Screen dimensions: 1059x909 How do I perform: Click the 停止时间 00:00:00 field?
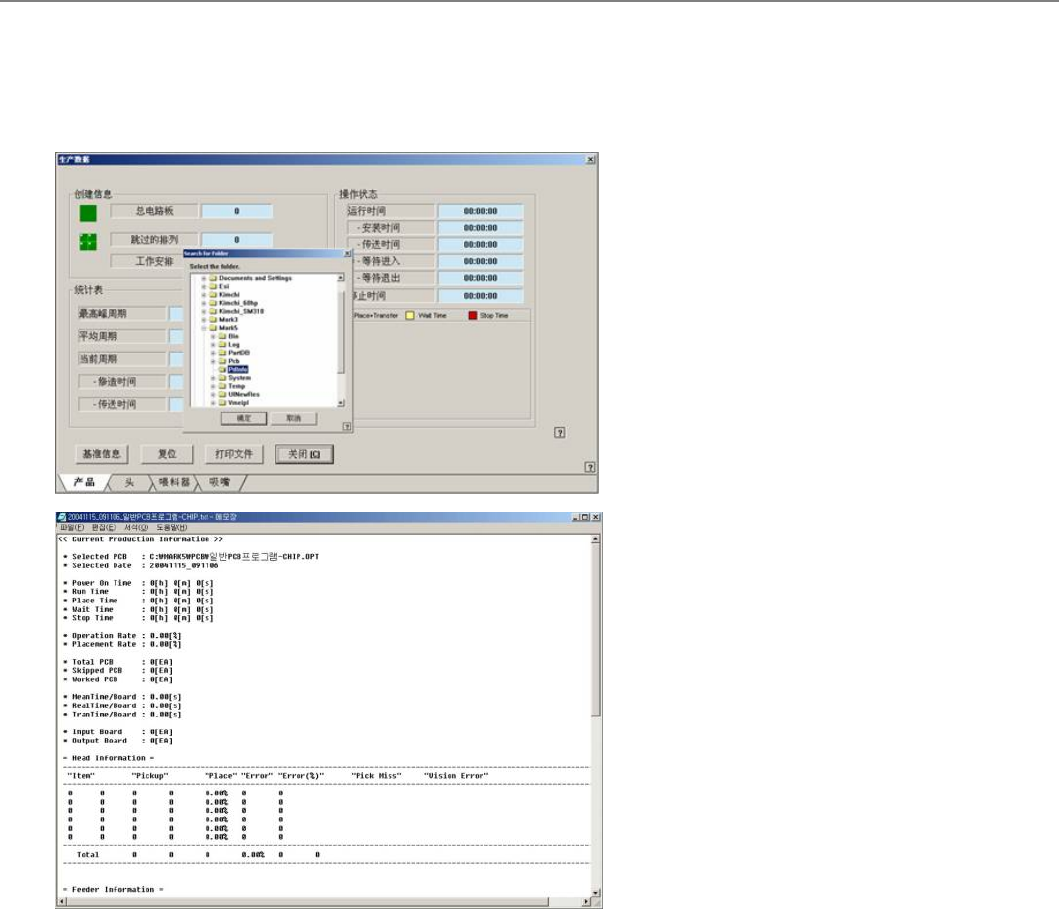(x=480, y=296)
